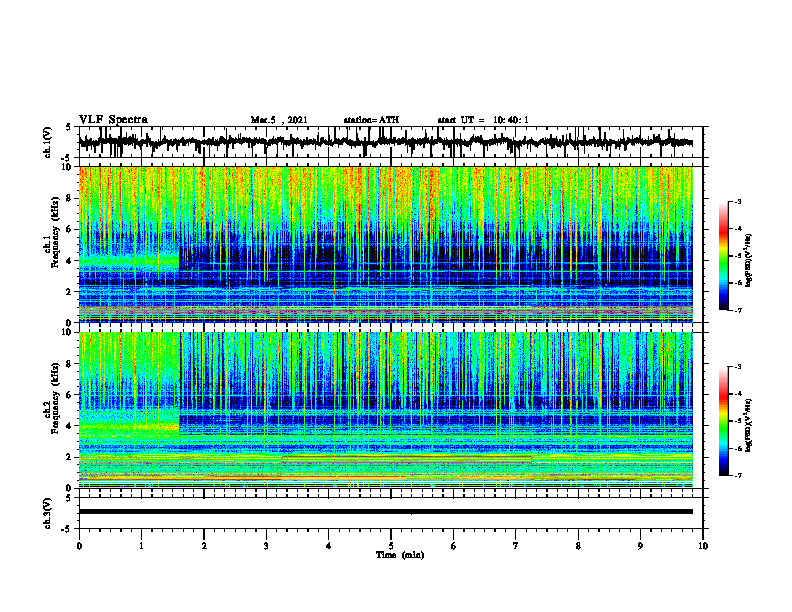Image resolution: width=792 pixels, height=612 pixels.
Task: Click the red 2 kHz line in ch.2 spectrogram
Action: pos(407,456)
